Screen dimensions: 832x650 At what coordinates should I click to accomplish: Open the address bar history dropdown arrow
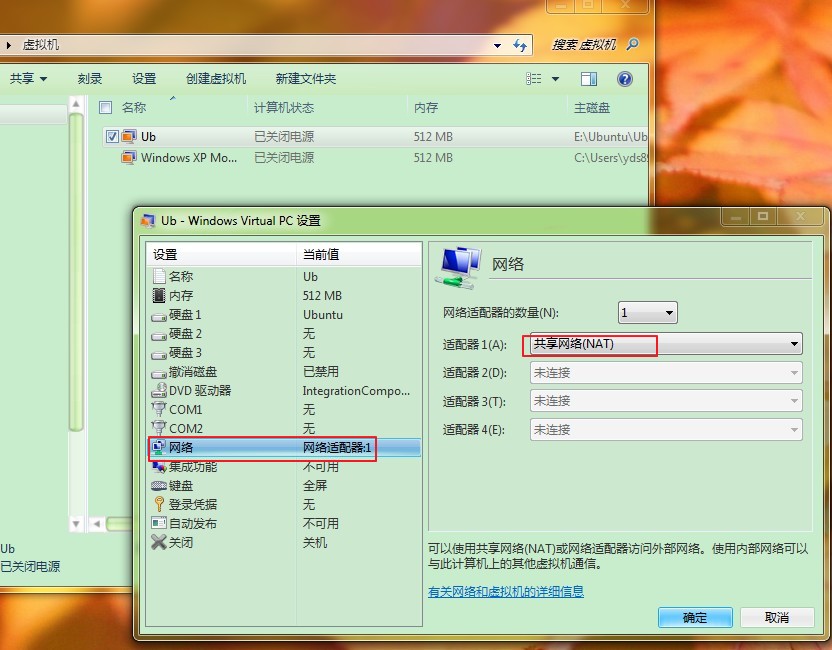click(497, 46)
